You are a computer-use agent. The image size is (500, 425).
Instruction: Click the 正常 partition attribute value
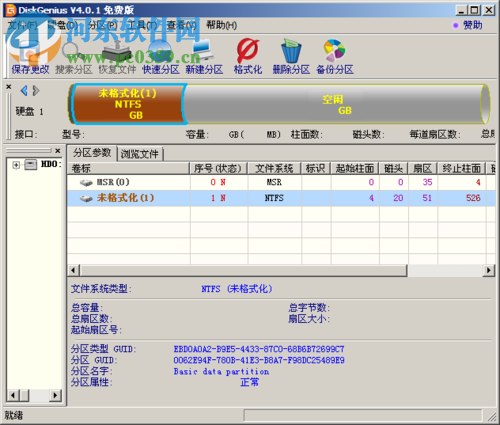[249, 382]
